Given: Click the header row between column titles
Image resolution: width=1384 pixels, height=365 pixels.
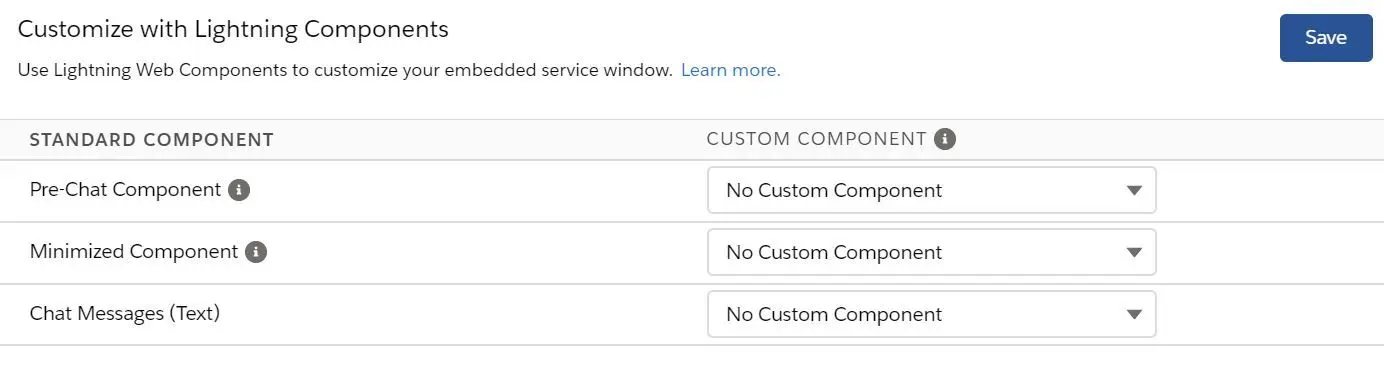Looking at the screenshot, I should click(490, 140).
